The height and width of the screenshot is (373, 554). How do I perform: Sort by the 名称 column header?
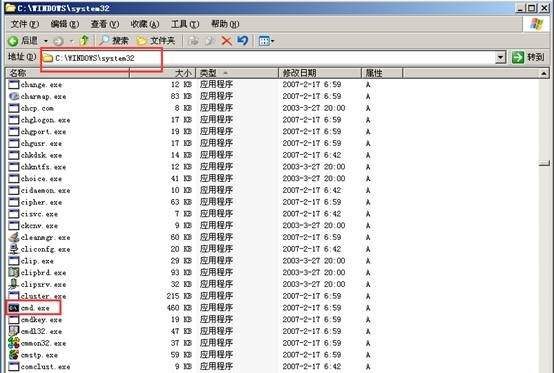67,73
